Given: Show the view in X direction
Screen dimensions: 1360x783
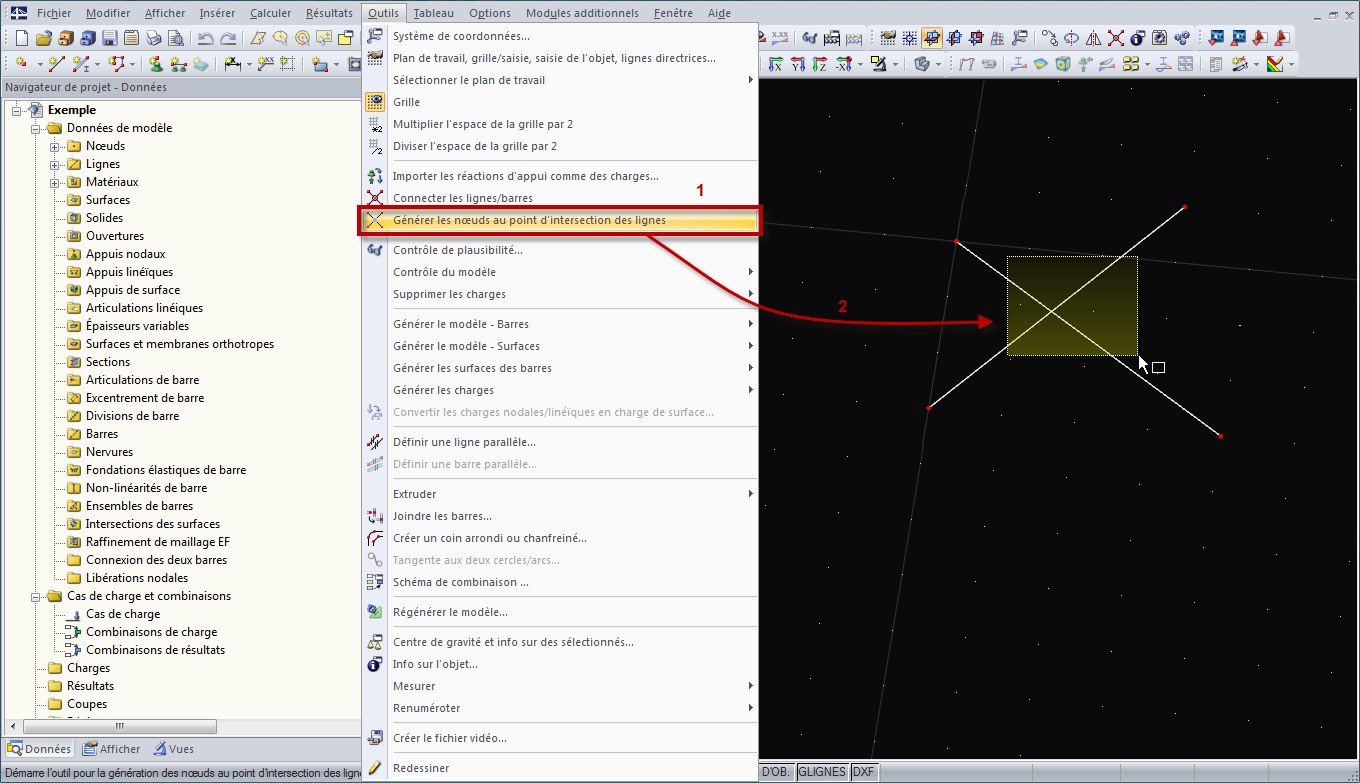Looking at the screenshot, I should tap(776, 64).
